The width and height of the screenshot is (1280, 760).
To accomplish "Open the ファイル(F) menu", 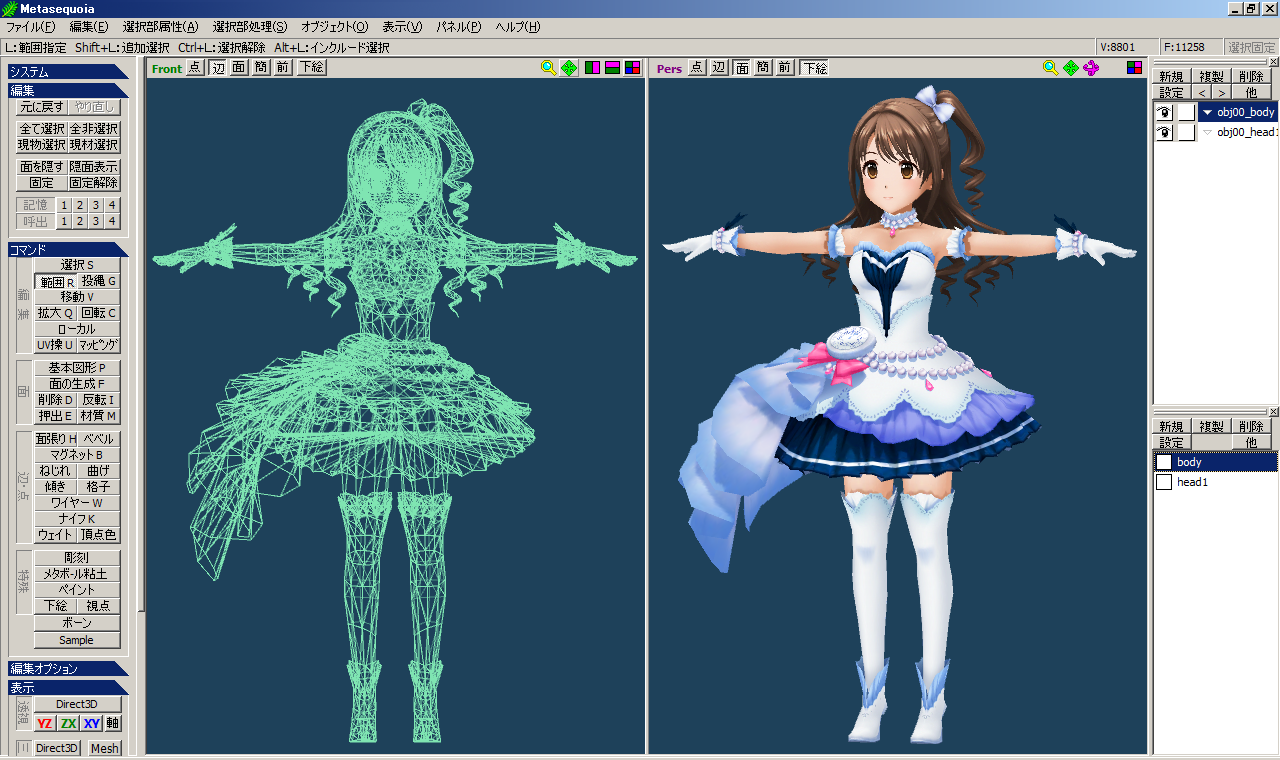I will point(30,27).
